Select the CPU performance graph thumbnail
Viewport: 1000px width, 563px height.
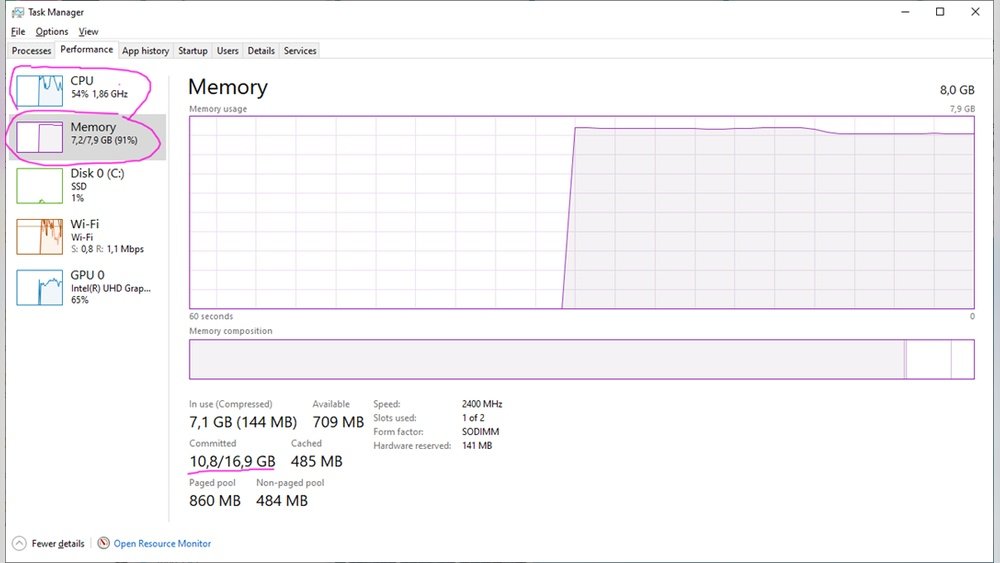(40, 90)
